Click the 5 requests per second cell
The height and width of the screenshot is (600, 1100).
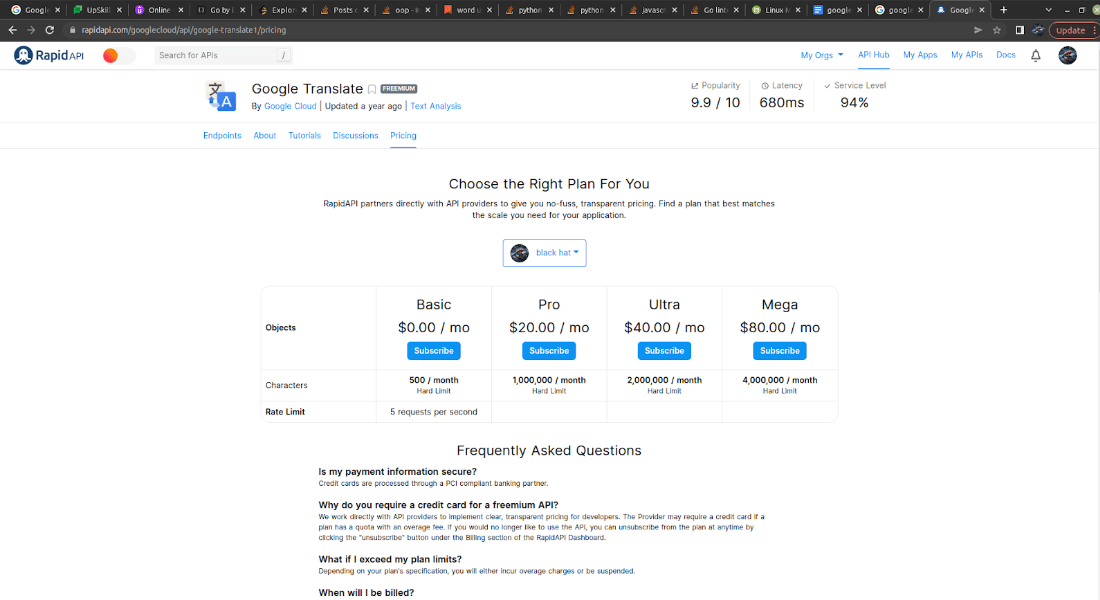(434, 412)
